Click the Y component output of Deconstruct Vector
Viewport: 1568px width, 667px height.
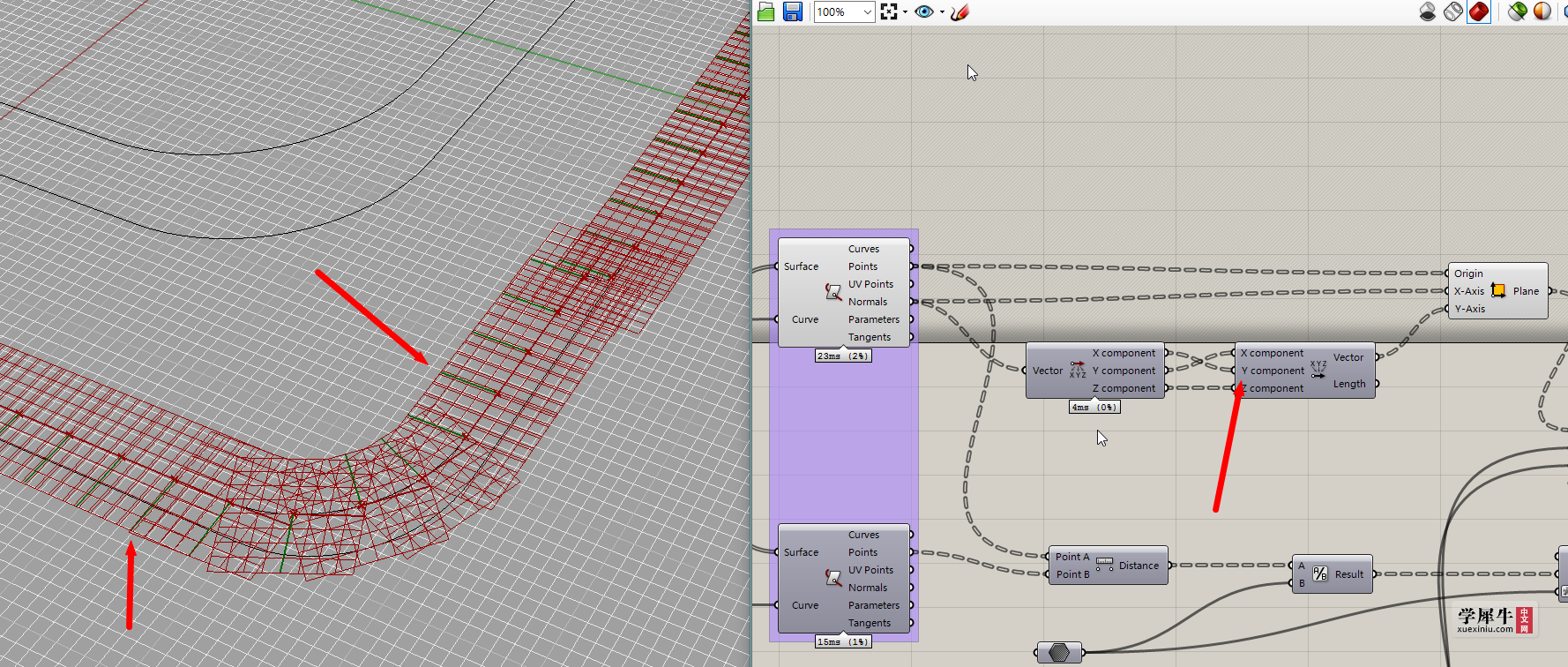[1124, 371]
